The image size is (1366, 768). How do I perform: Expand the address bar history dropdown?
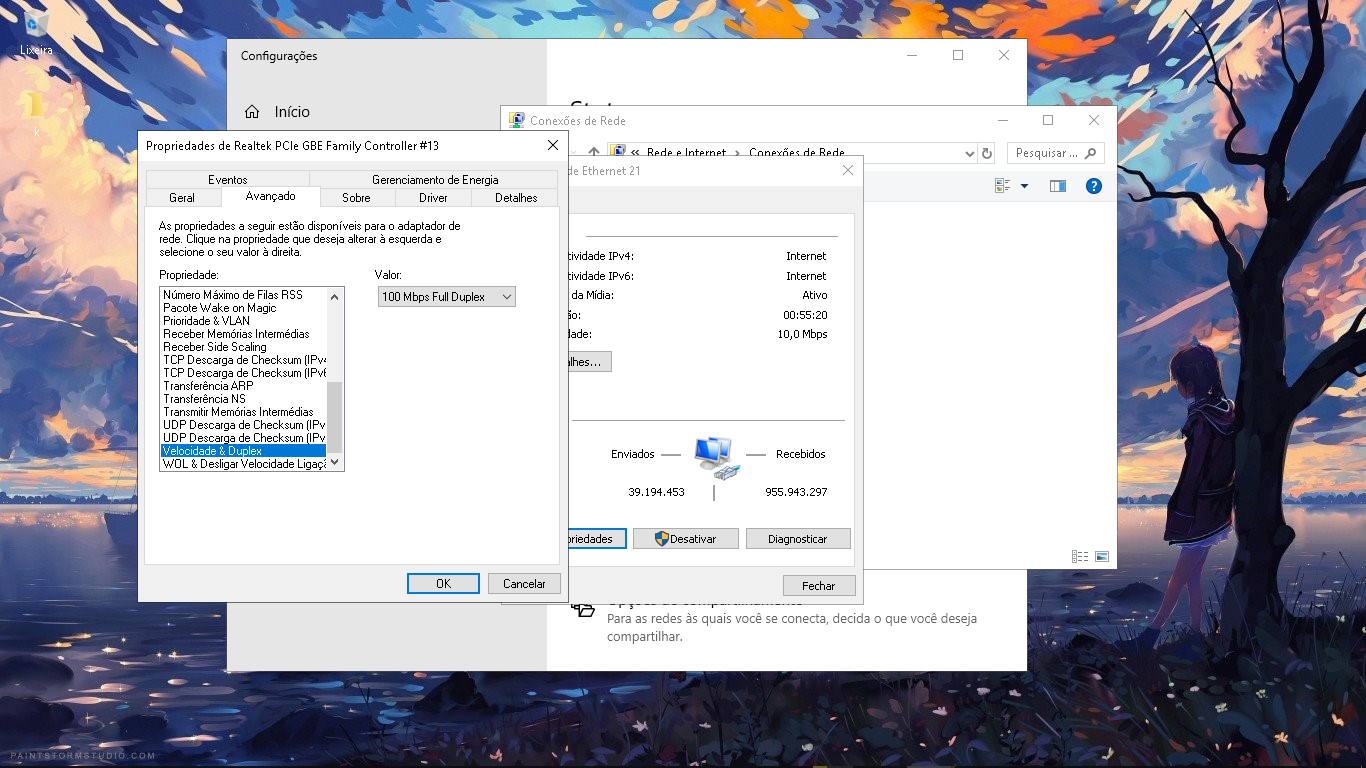click(x=969, y=154)
